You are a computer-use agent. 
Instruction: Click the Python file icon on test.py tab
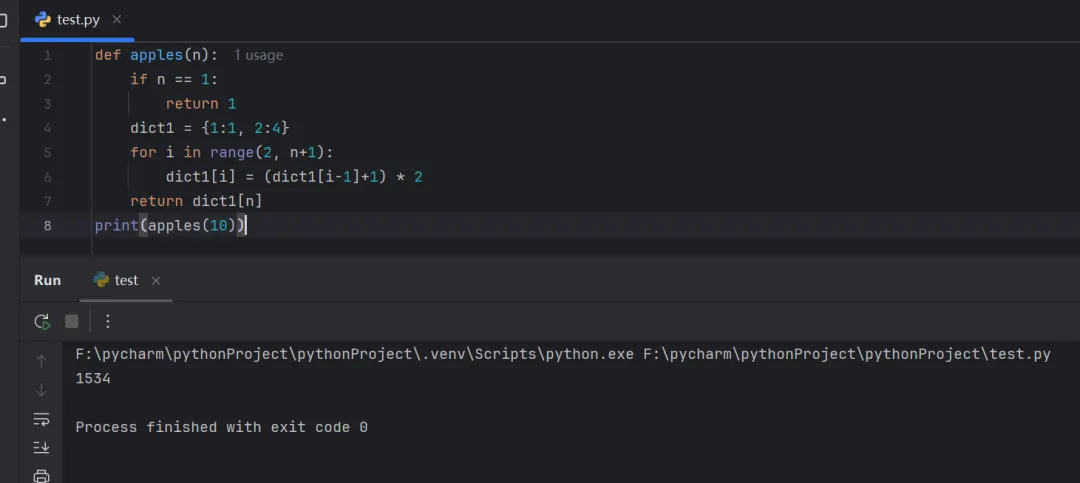tap(43, 19)
